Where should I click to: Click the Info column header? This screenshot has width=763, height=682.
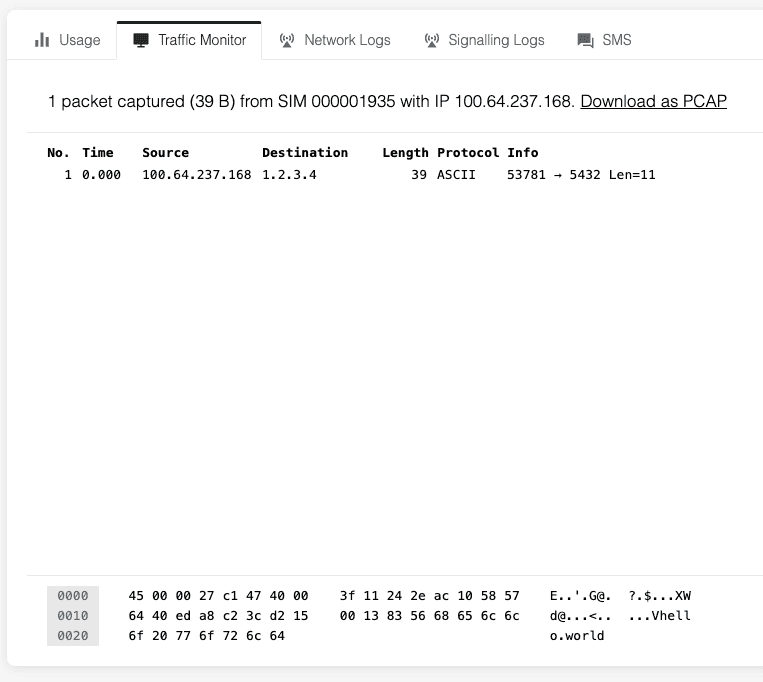click(523, 153)
